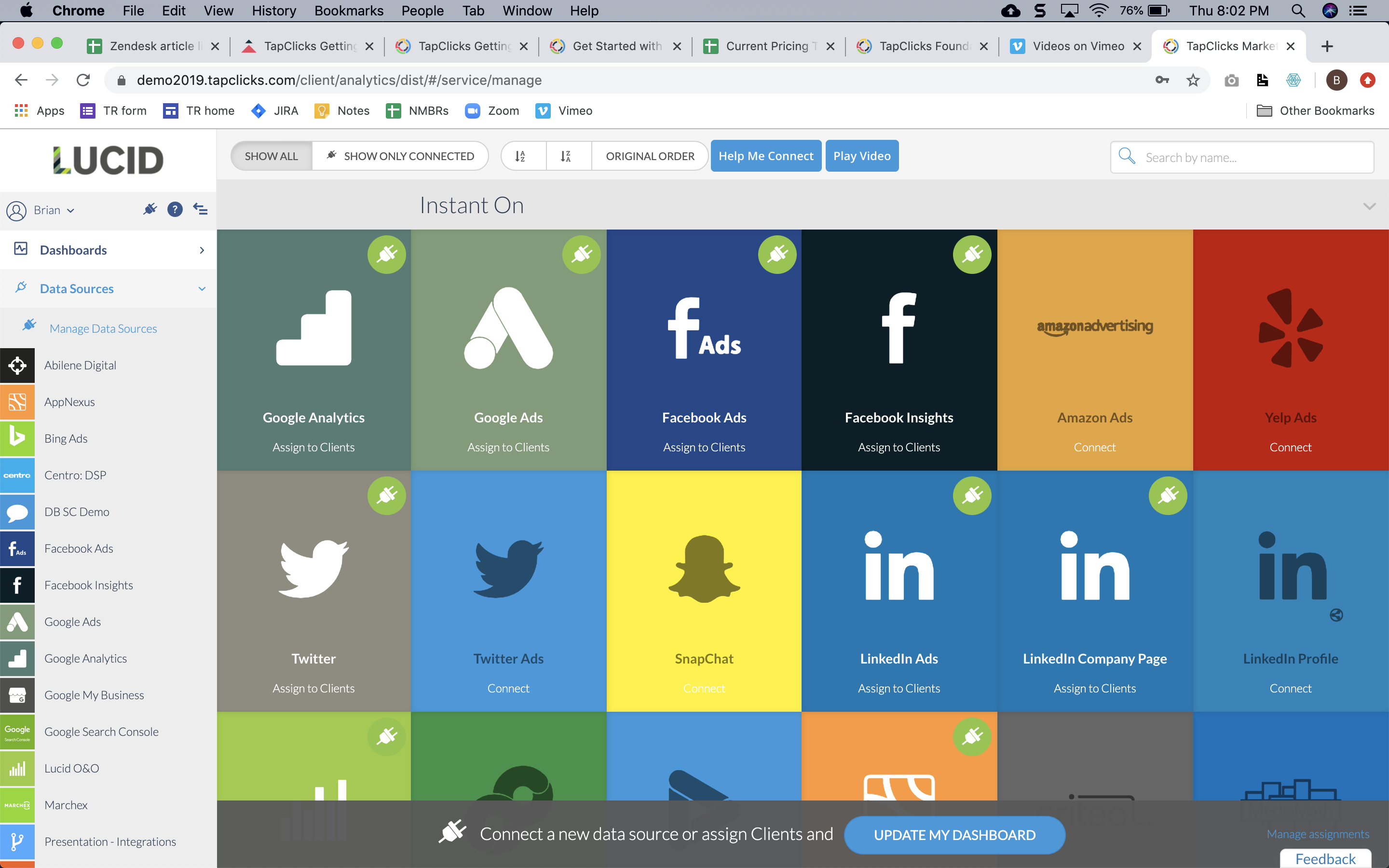This screenshot has width=1389, height=868.
Task: Bookmark page with star icon
Action: [x=1193, y=81]
